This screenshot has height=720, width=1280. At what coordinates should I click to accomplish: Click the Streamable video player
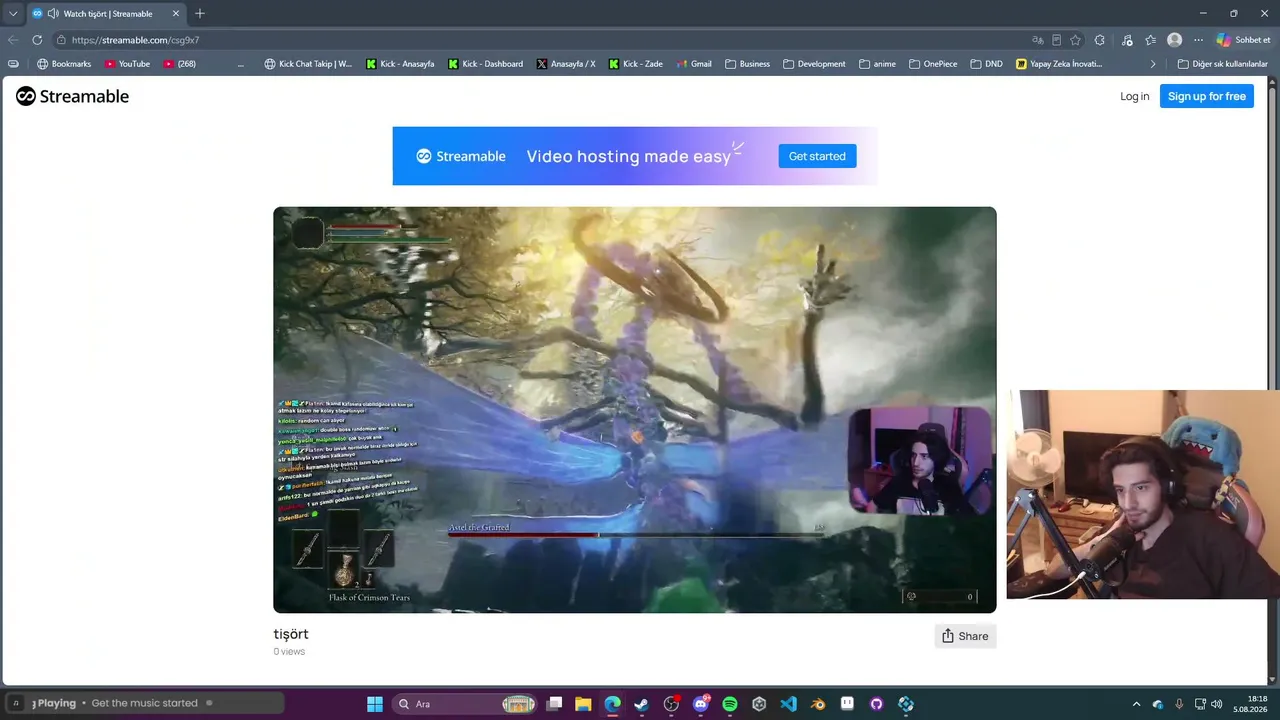[635, 410]
